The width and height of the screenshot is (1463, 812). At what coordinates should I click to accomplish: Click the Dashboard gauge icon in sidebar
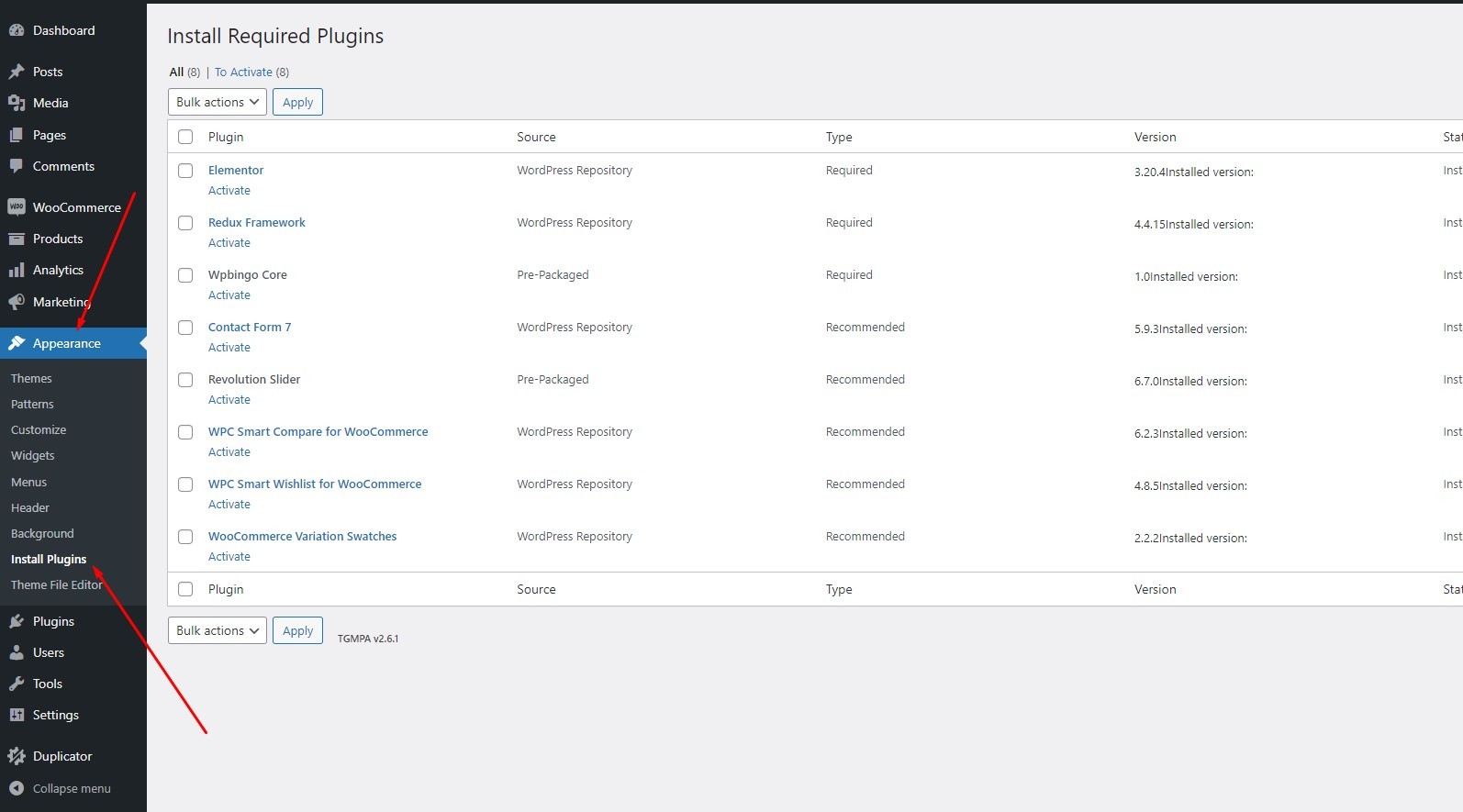pyautogui.click(x=17, y=30)
